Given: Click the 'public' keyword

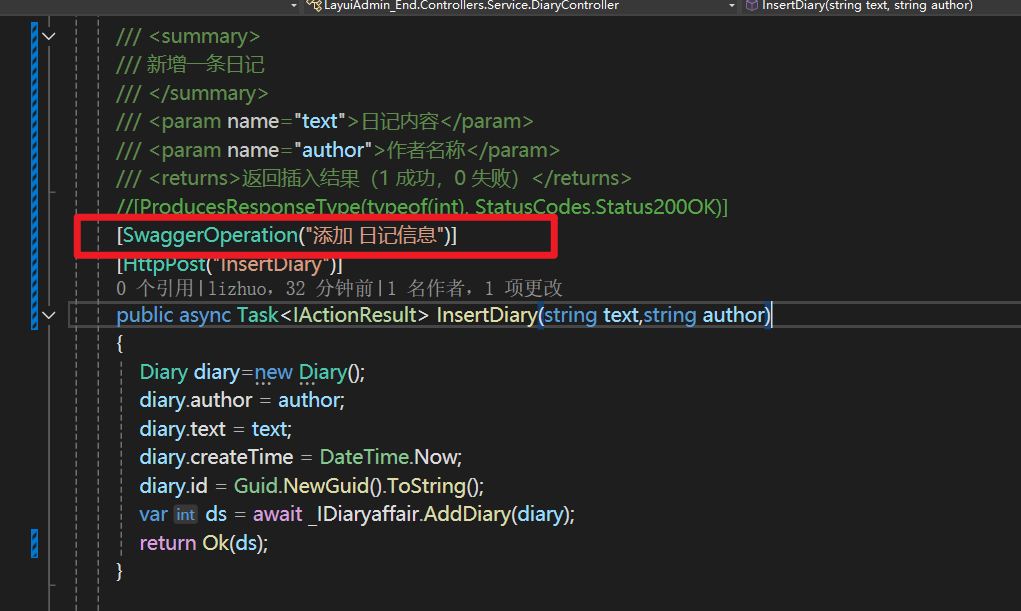Looking at the screenshot, I should pos(145,315).
